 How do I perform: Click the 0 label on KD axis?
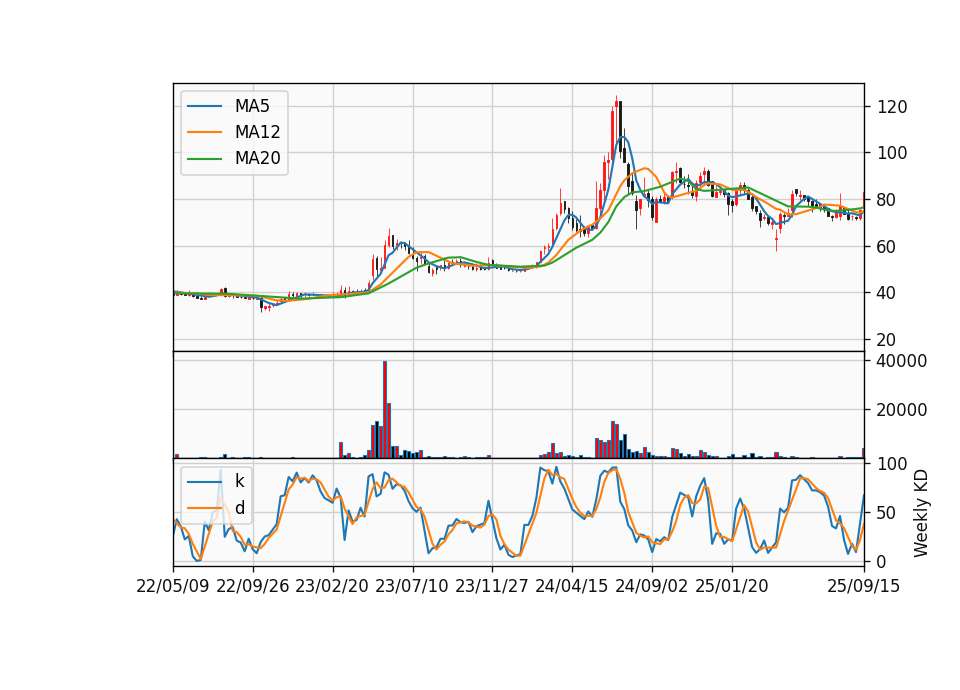click(x=882, y=561)
